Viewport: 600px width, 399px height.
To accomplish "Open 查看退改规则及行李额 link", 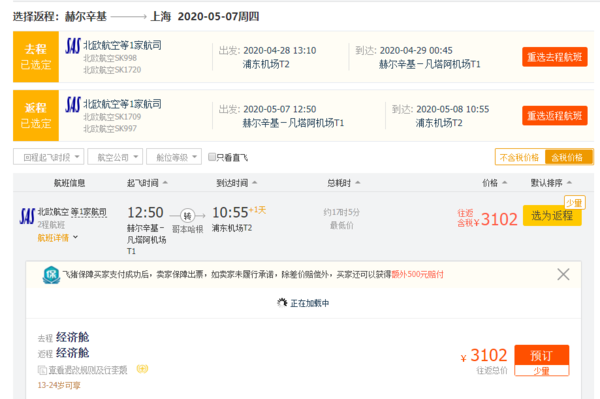I will (88, 370).
